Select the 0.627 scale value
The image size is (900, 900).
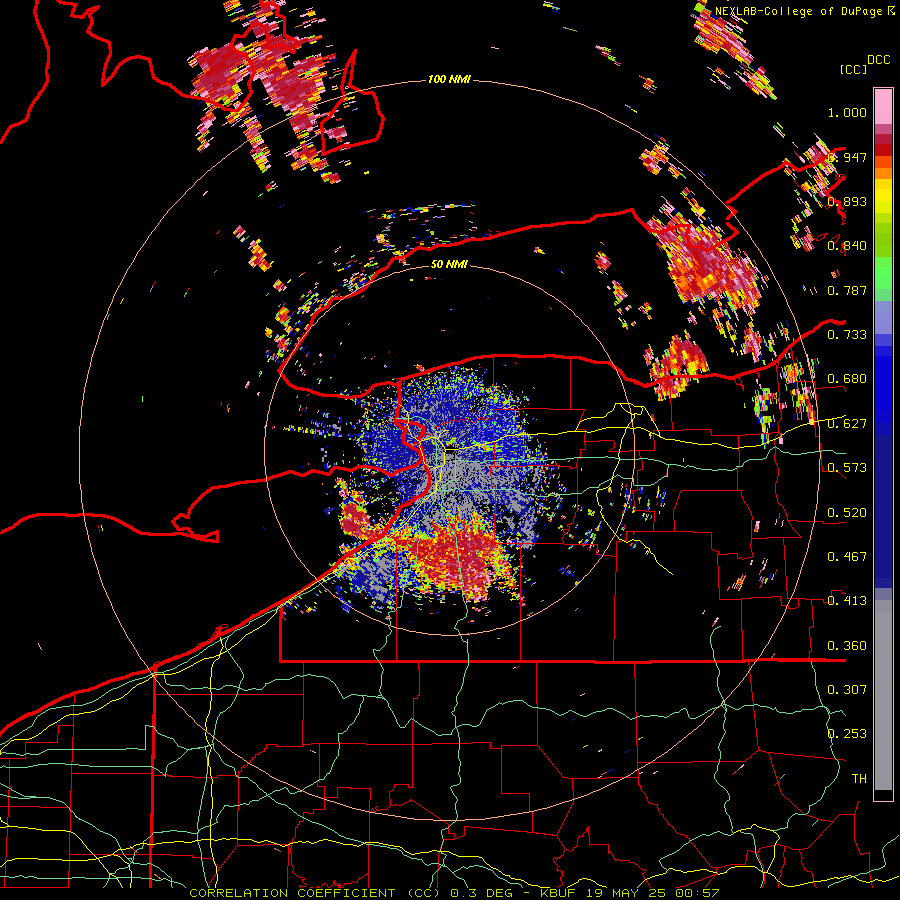coord(847,424)
